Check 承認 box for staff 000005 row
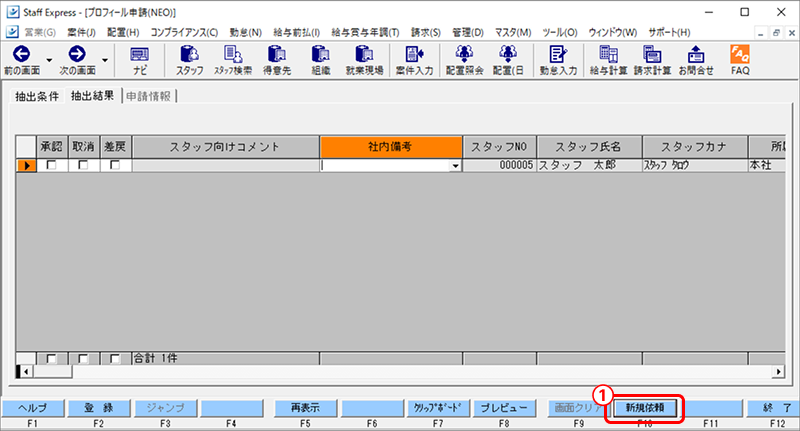This screenshot has width=800, height=431. 51,165
